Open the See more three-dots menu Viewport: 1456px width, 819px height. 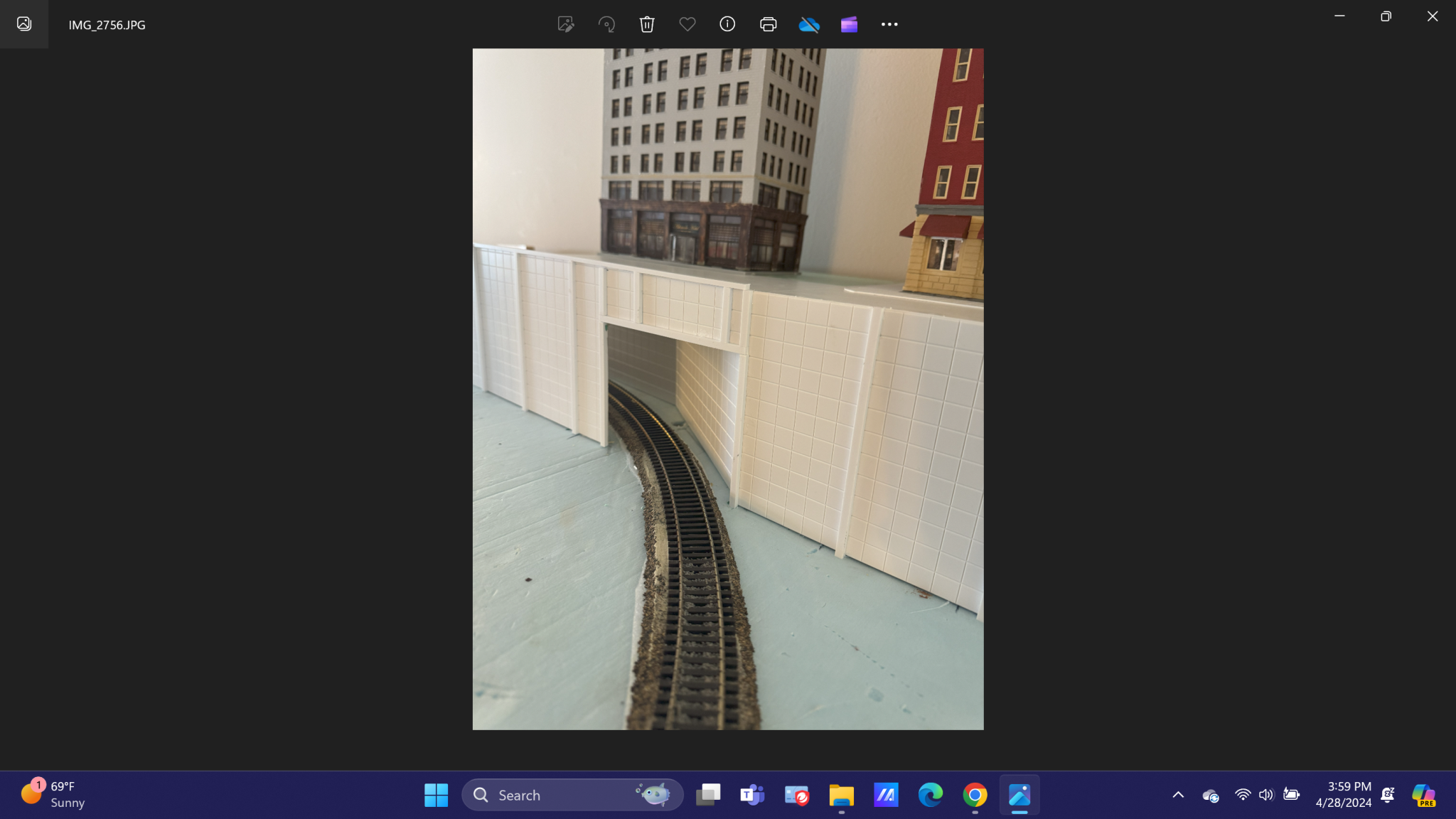(x=889, y=24)
